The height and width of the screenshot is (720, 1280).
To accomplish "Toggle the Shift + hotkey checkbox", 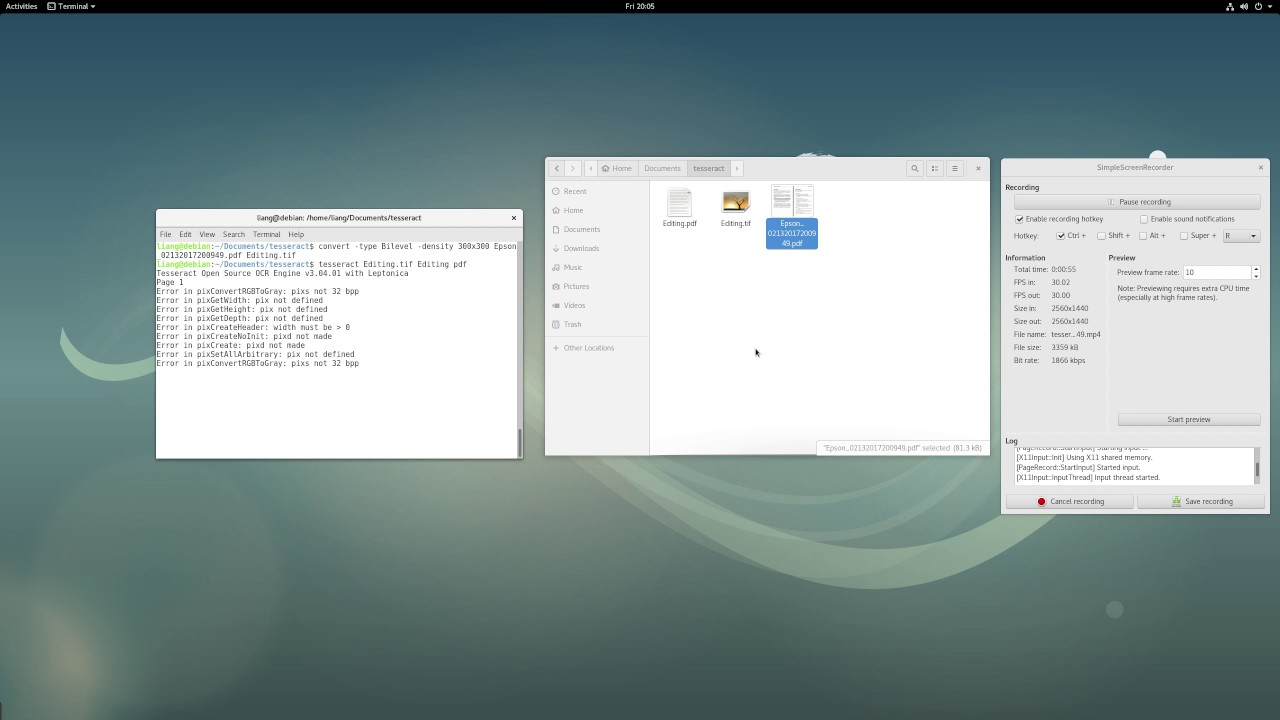I will (1102, 236).
